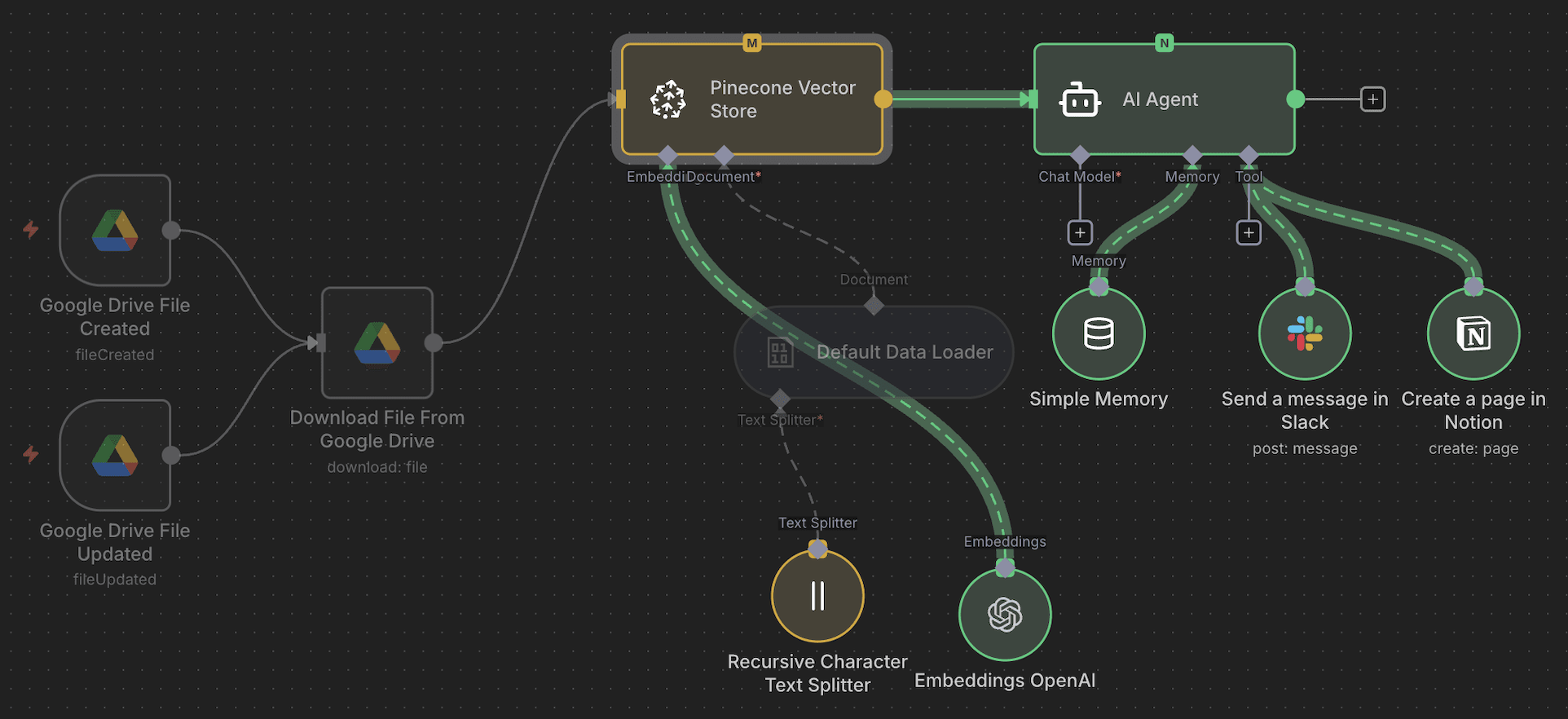The image size is (1568, 719).
Task: Click the Text Splitter diamond port on Data Loader
Action: pyautogui.click(x=780, y=399)
